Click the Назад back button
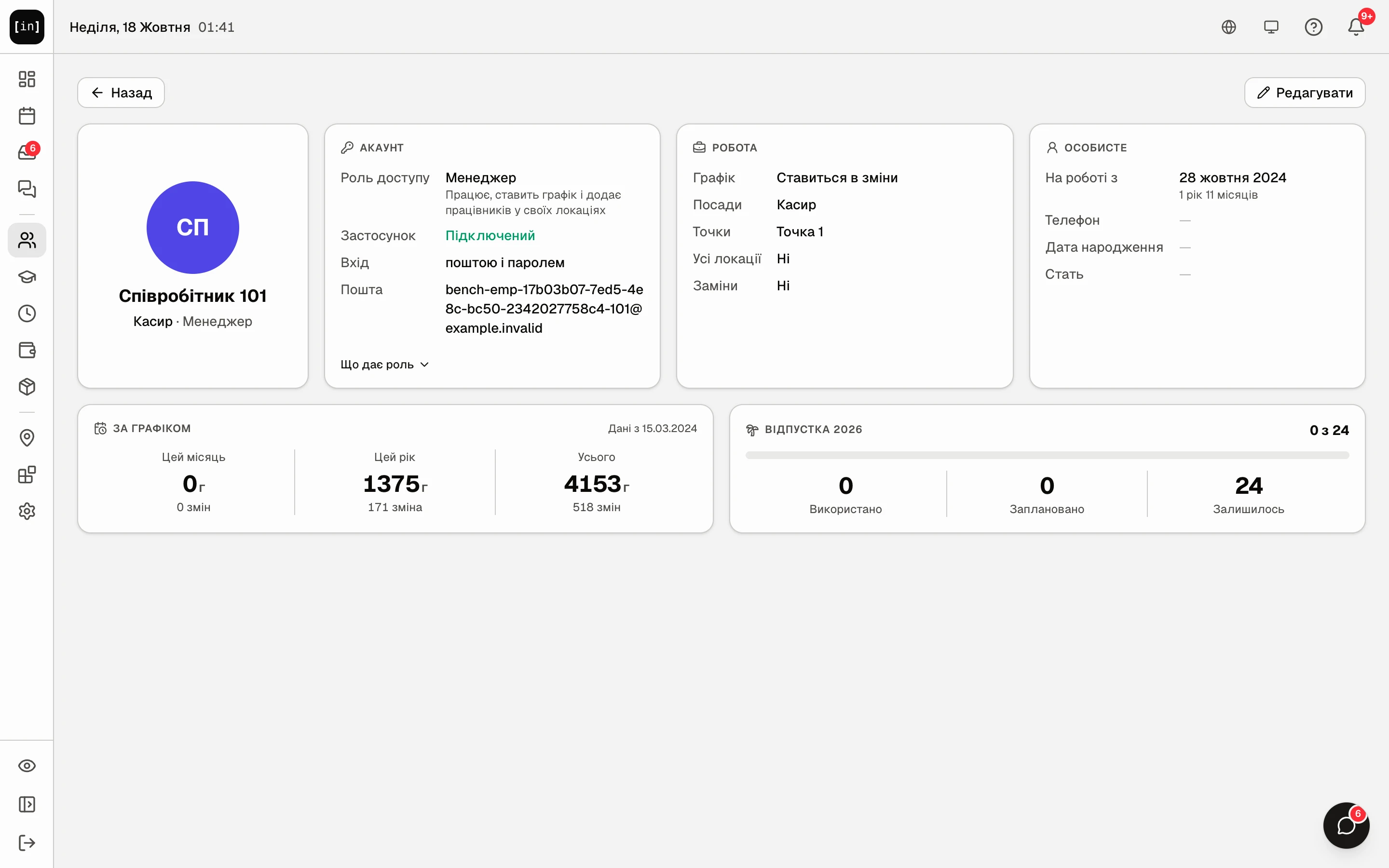 pyautogui.click(x=121, y=93)
